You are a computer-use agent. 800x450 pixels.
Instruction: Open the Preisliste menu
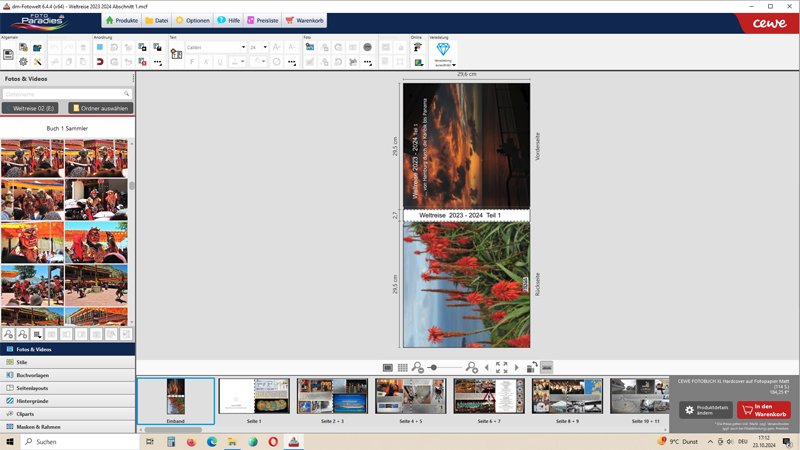(x=260, y=20)
